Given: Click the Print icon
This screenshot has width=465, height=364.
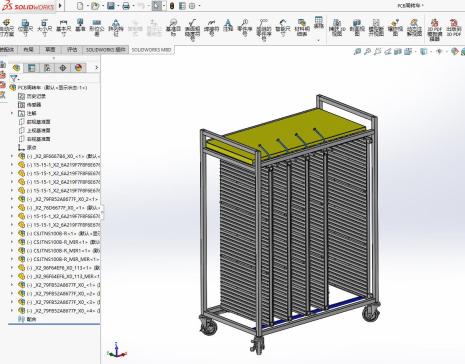Looking at the screenshot, I should pyautogui.click(x=126, y=6).
